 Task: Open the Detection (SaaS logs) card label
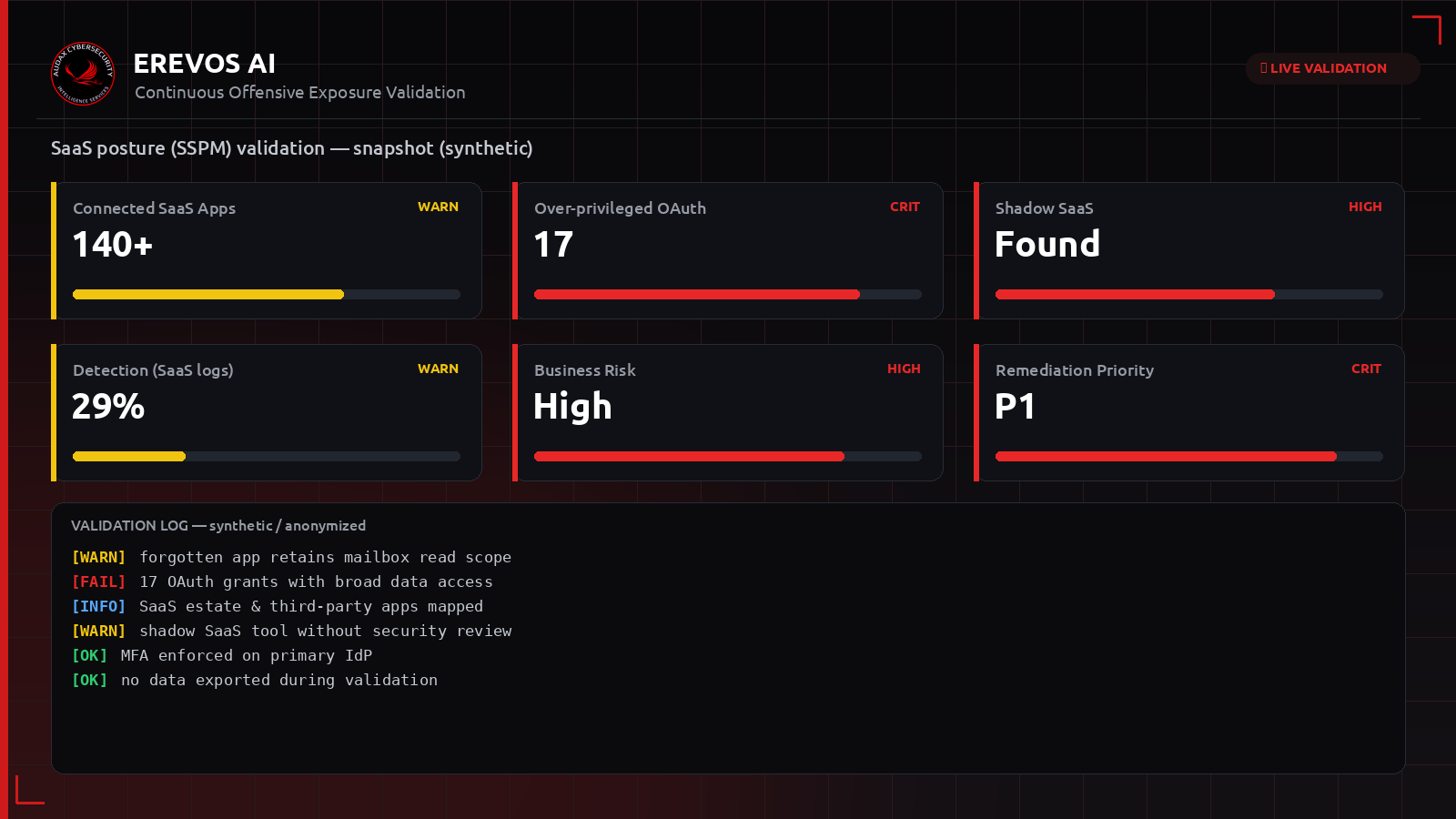coord(154,370)
